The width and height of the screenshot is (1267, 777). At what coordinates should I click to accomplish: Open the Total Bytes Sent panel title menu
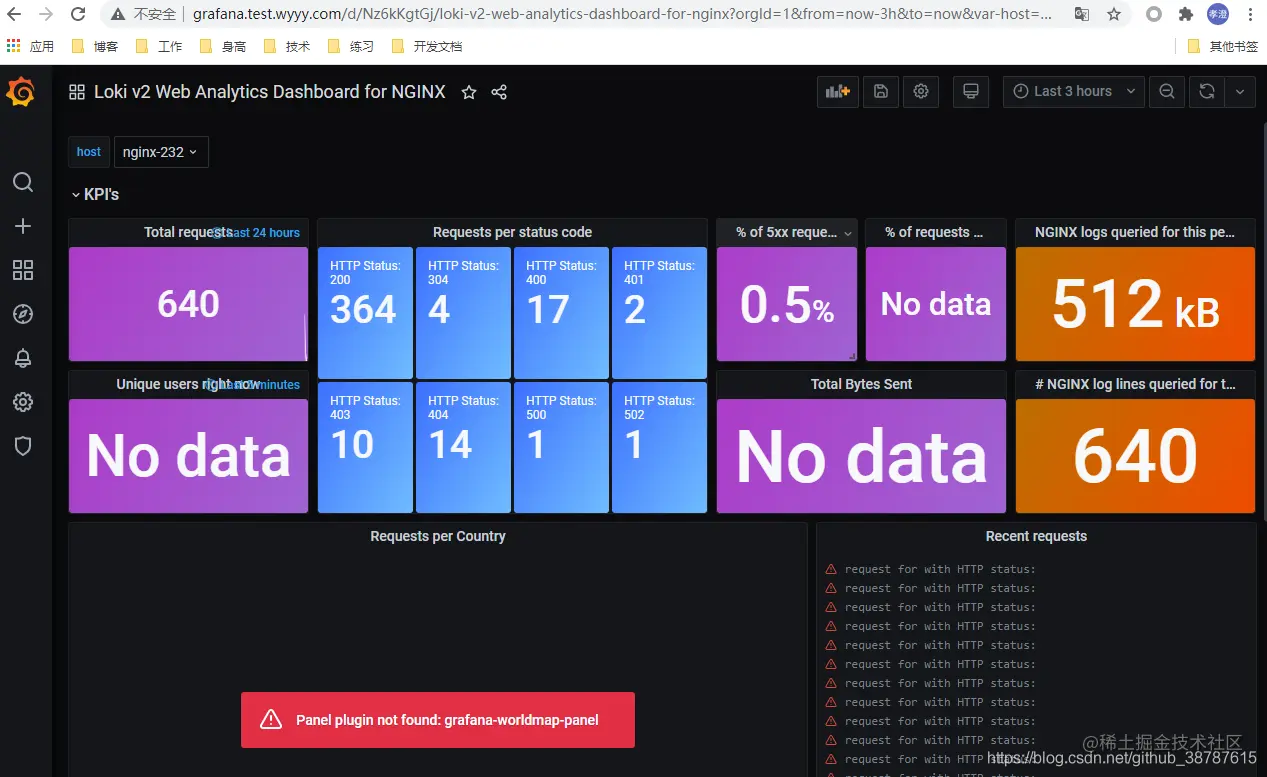(x=861, y=384)
